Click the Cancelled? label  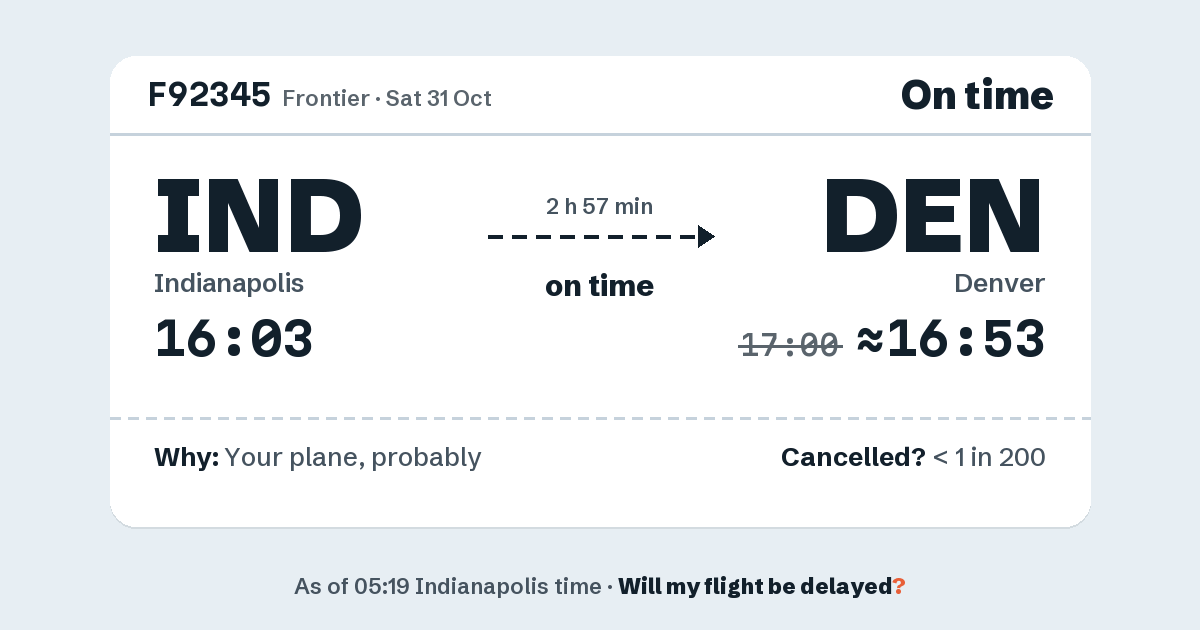(x=853, y=458)
